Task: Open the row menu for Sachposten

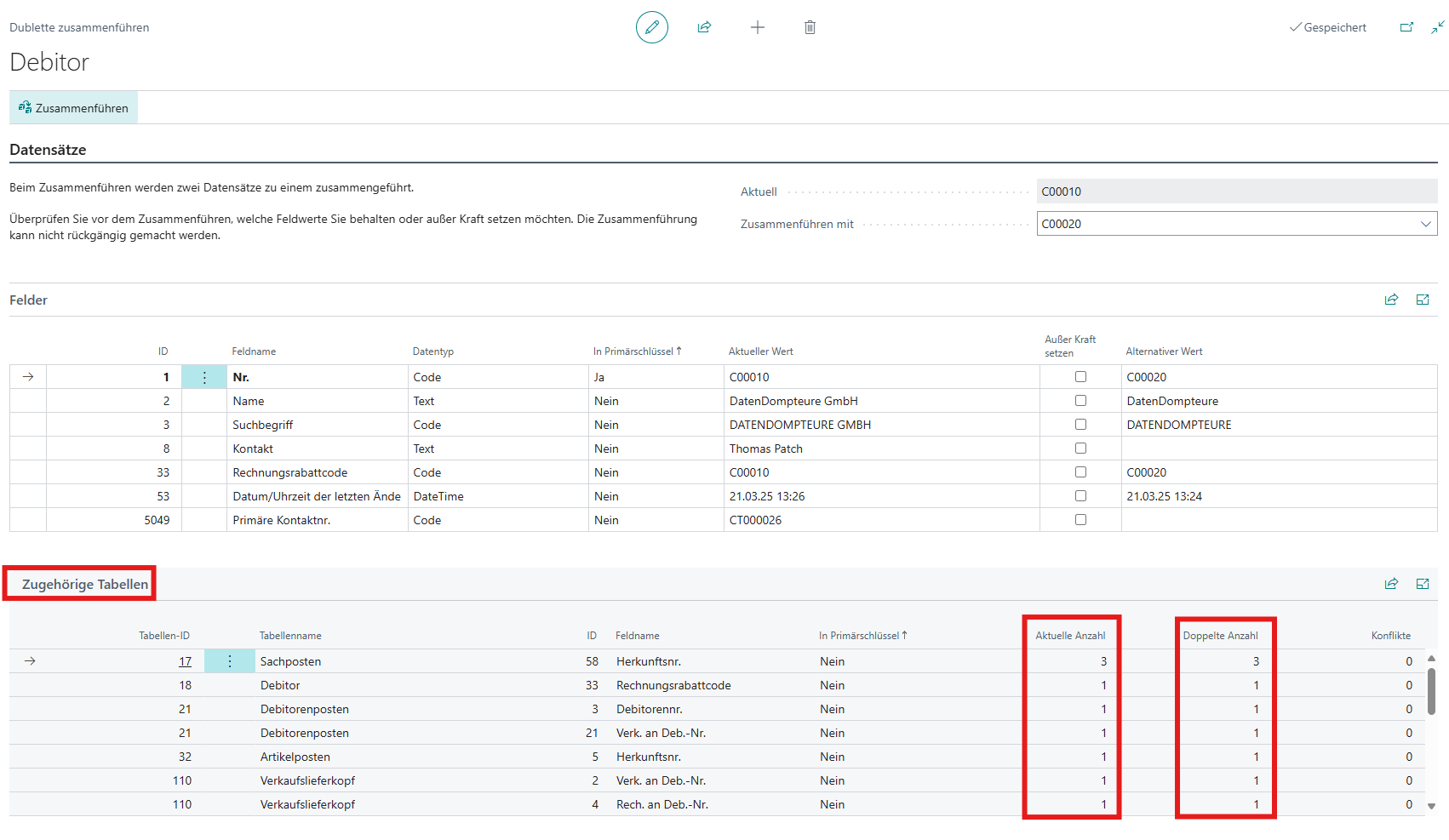Action: [x=230, y=661]
